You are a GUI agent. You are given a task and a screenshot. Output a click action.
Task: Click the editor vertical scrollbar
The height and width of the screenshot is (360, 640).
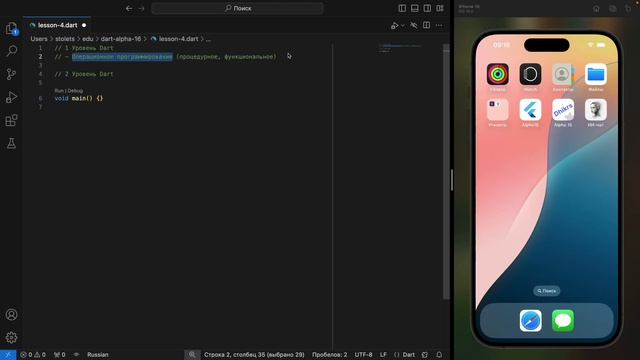(x=446, y=171)
